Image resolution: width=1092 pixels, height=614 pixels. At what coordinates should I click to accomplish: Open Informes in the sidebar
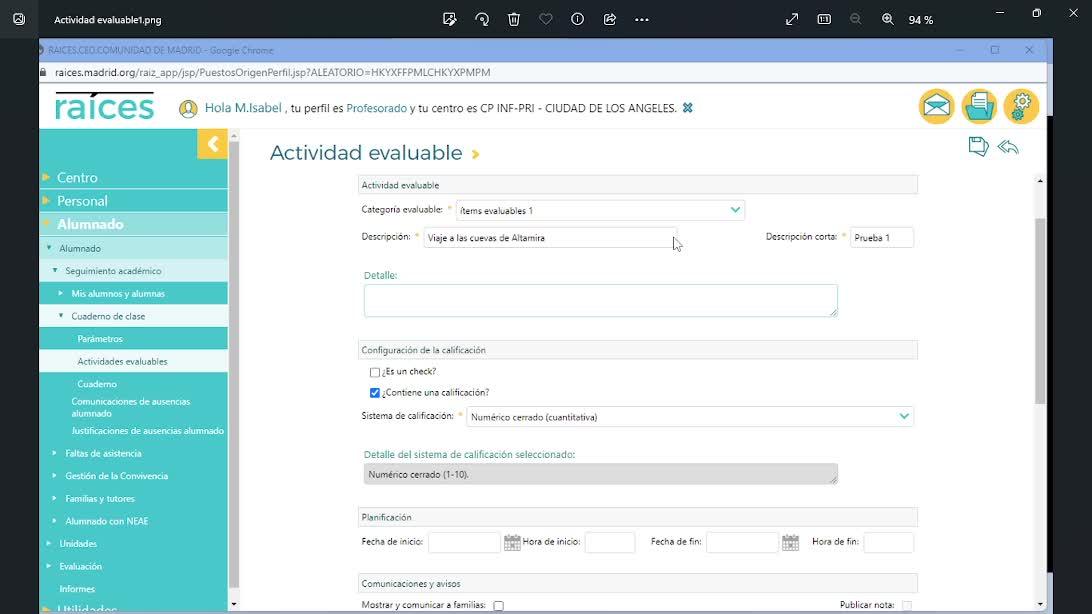click(77, 589)
